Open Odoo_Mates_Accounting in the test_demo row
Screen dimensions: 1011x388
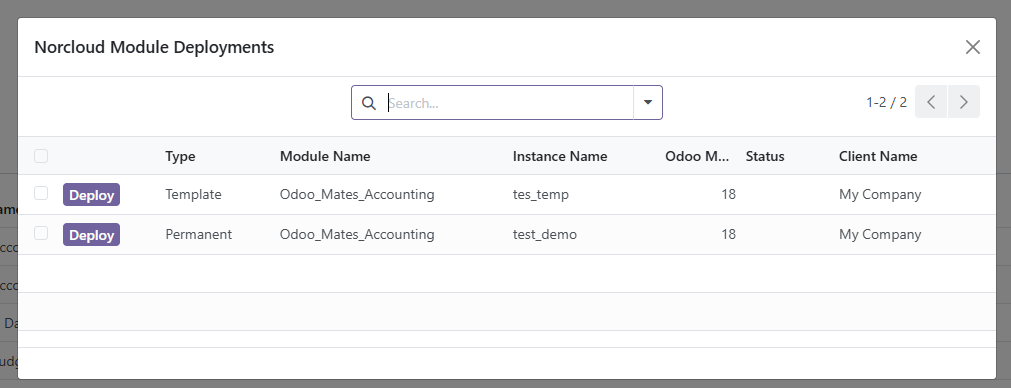(x=357, y=234)
